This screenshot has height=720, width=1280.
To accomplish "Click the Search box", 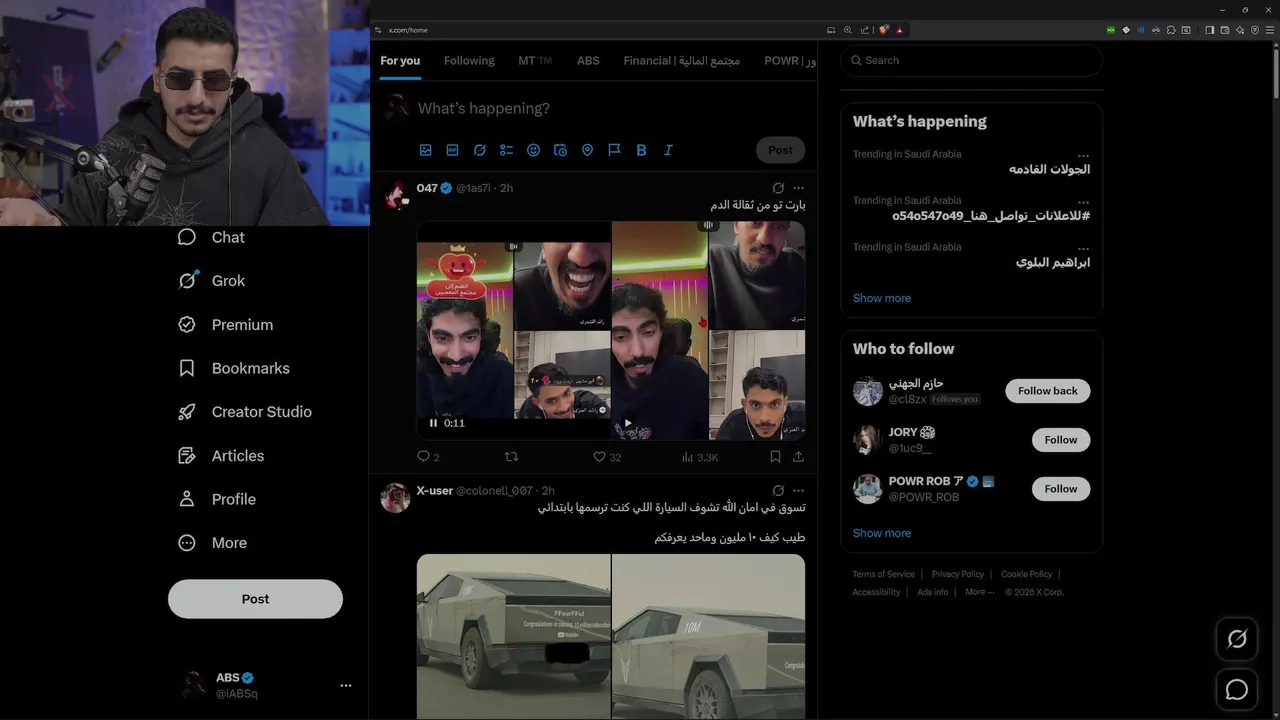I will point(971,61).
